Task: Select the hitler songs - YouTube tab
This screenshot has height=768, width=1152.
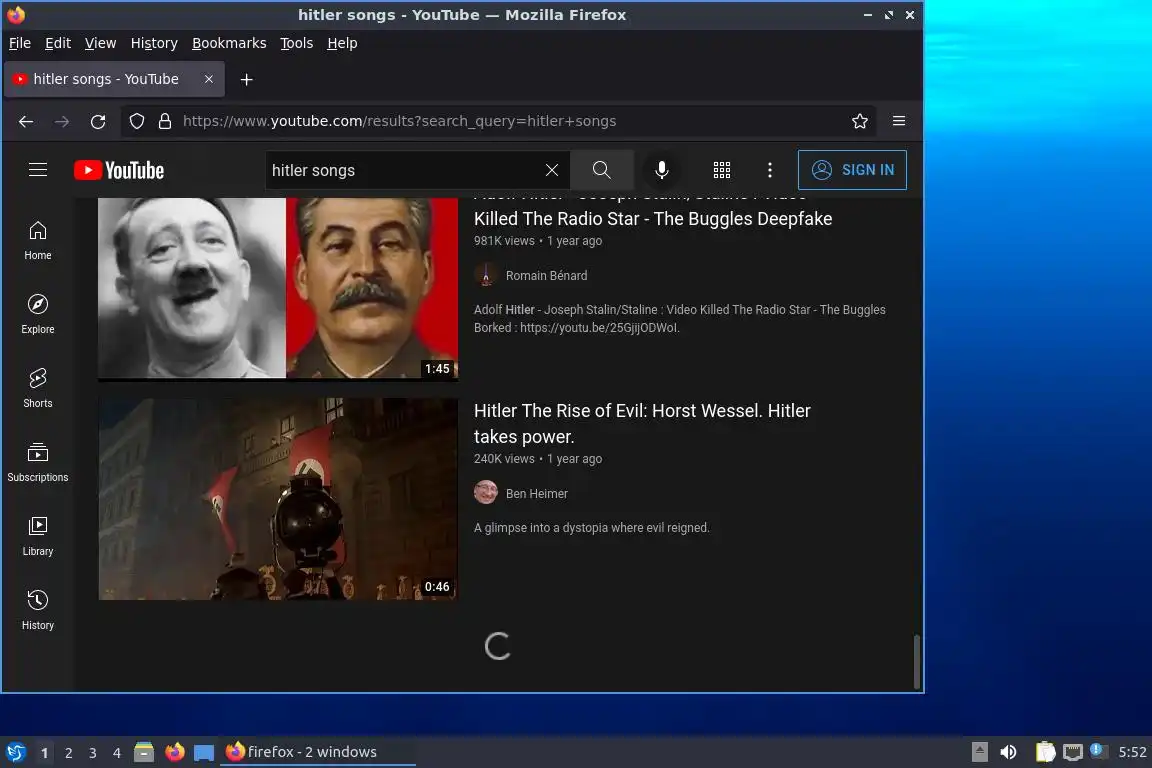Action: (x=114, y=79)
